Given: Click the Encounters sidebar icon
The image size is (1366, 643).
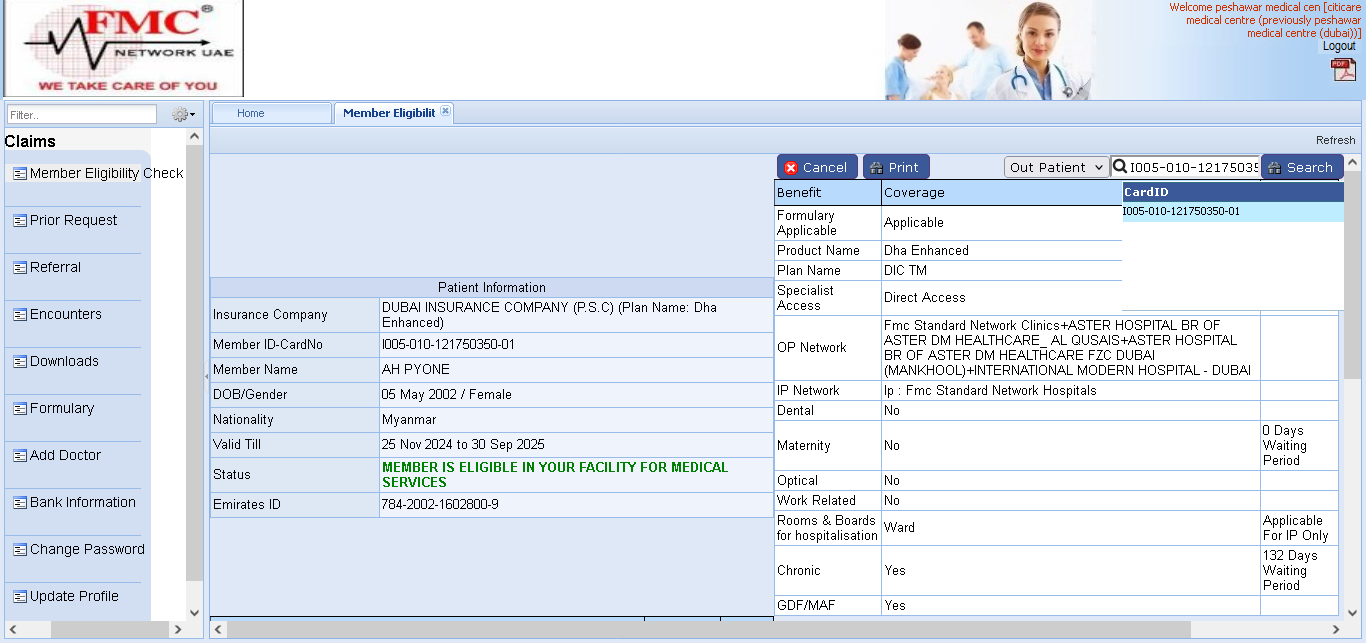Looking at the screenshot, I should (x=20, y=315).
